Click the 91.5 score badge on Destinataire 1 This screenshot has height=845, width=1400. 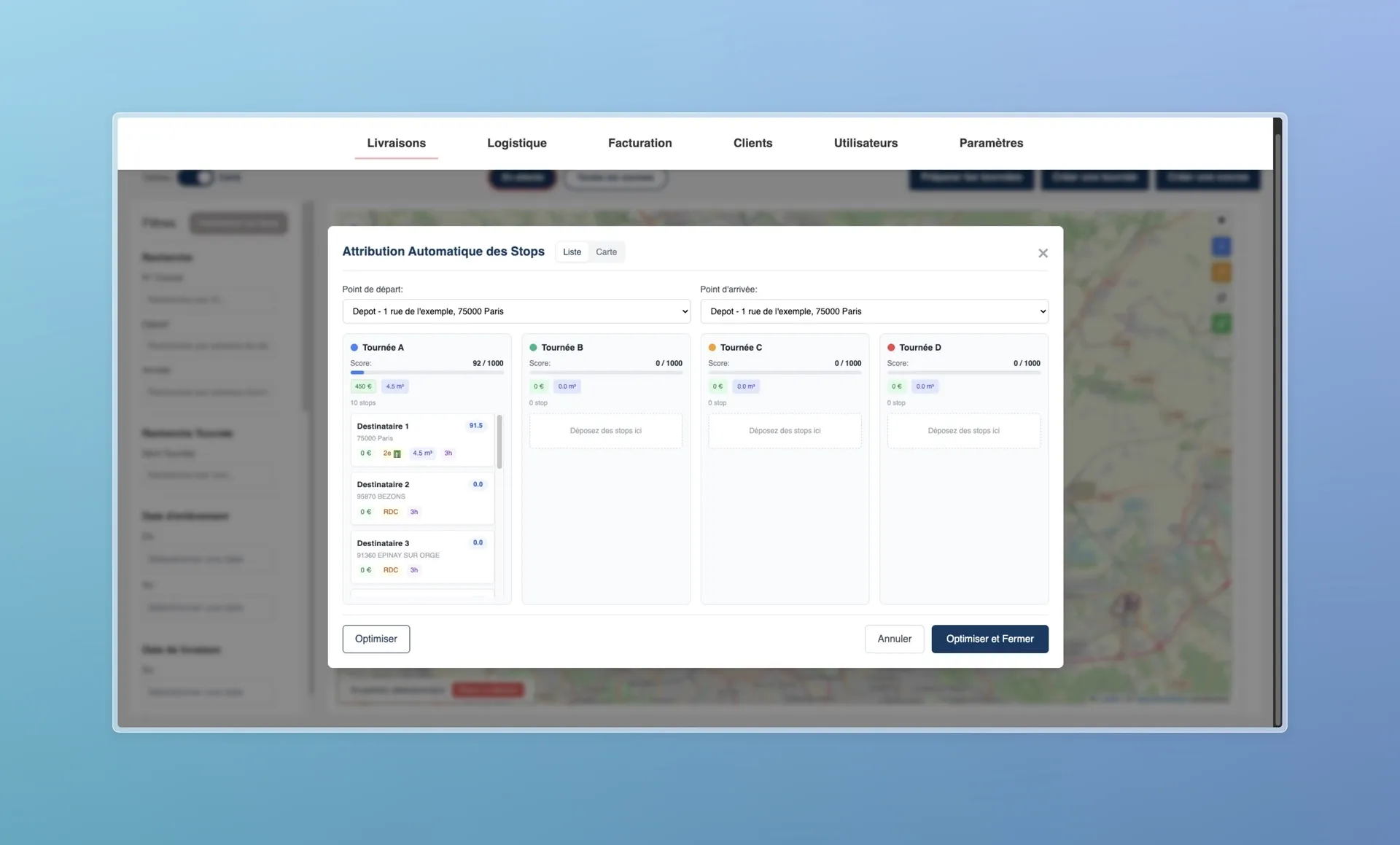point(475,426)
